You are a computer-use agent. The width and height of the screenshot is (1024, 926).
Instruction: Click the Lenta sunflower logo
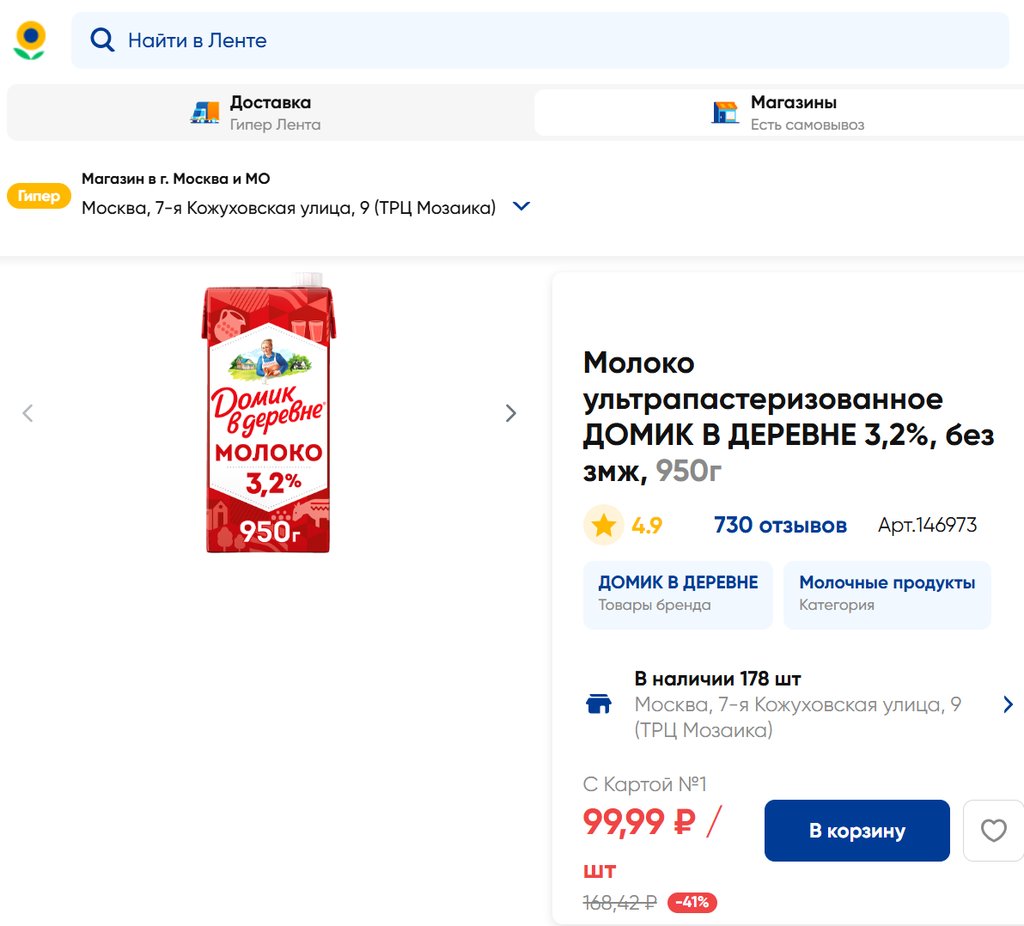(x=30, y=40)
